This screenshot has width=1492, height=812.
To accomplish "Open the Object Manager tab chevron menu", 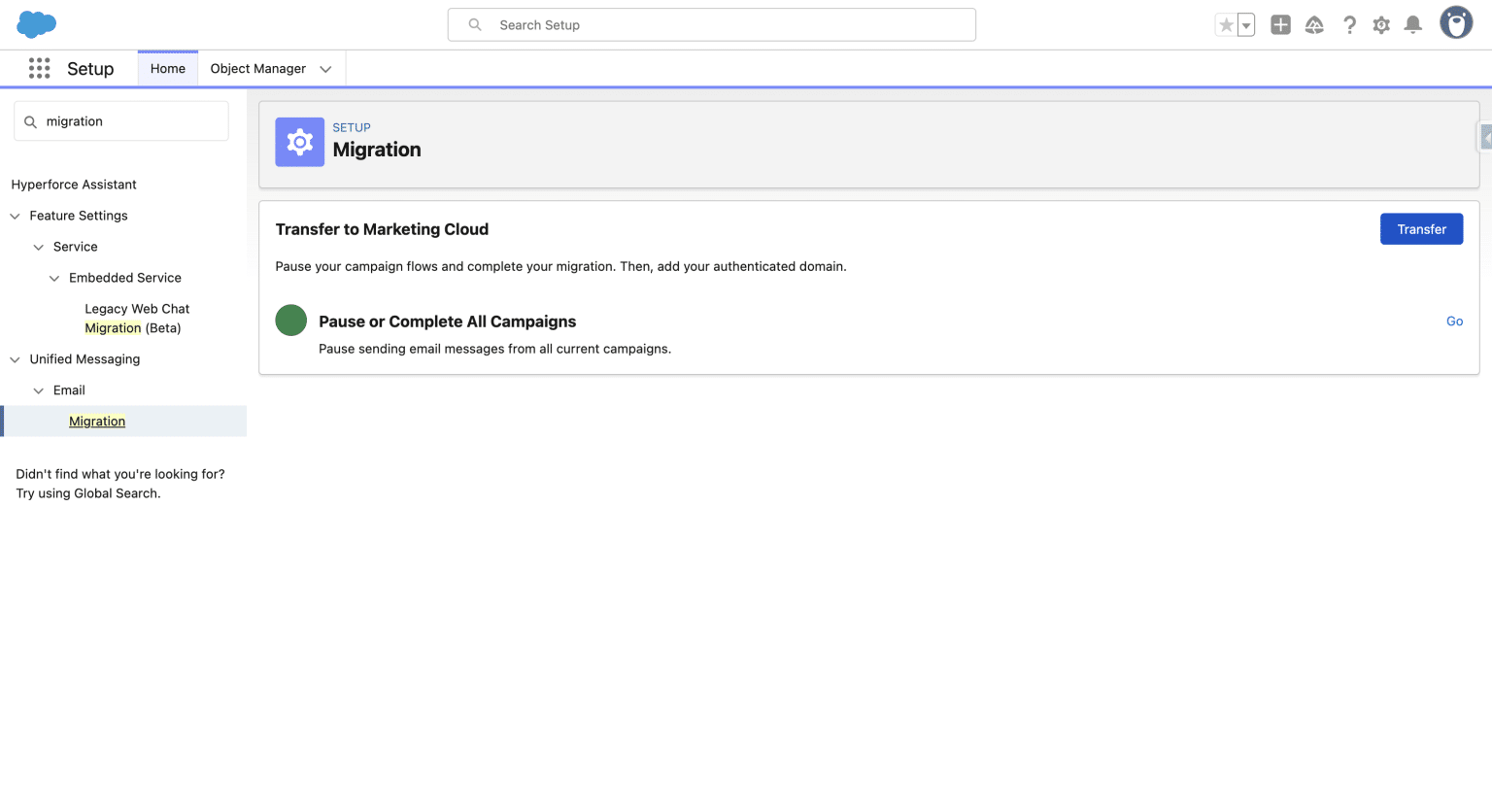I will tap(325, 69).
